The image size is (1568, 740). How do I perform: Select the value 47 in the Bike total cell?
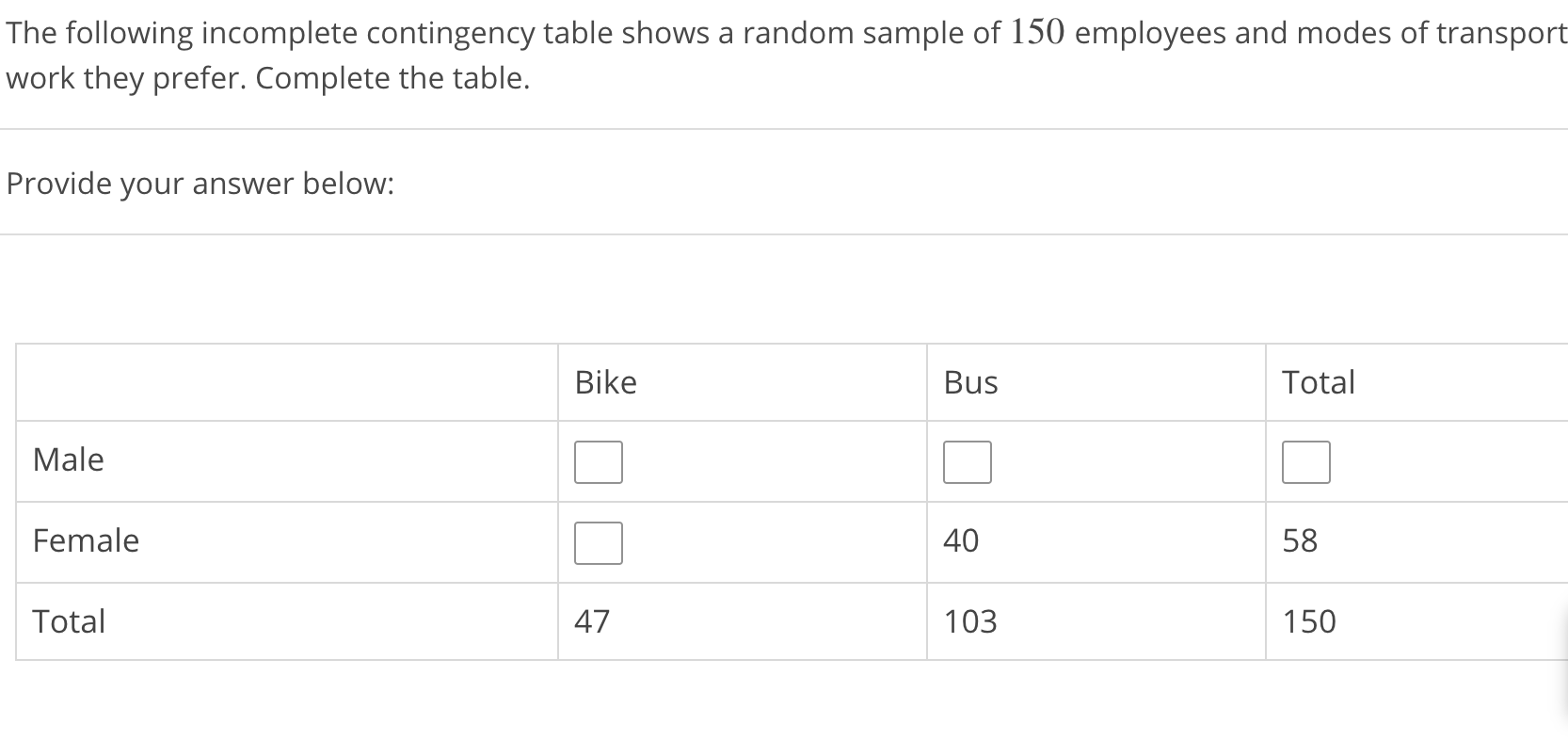[x=592, y=621]
